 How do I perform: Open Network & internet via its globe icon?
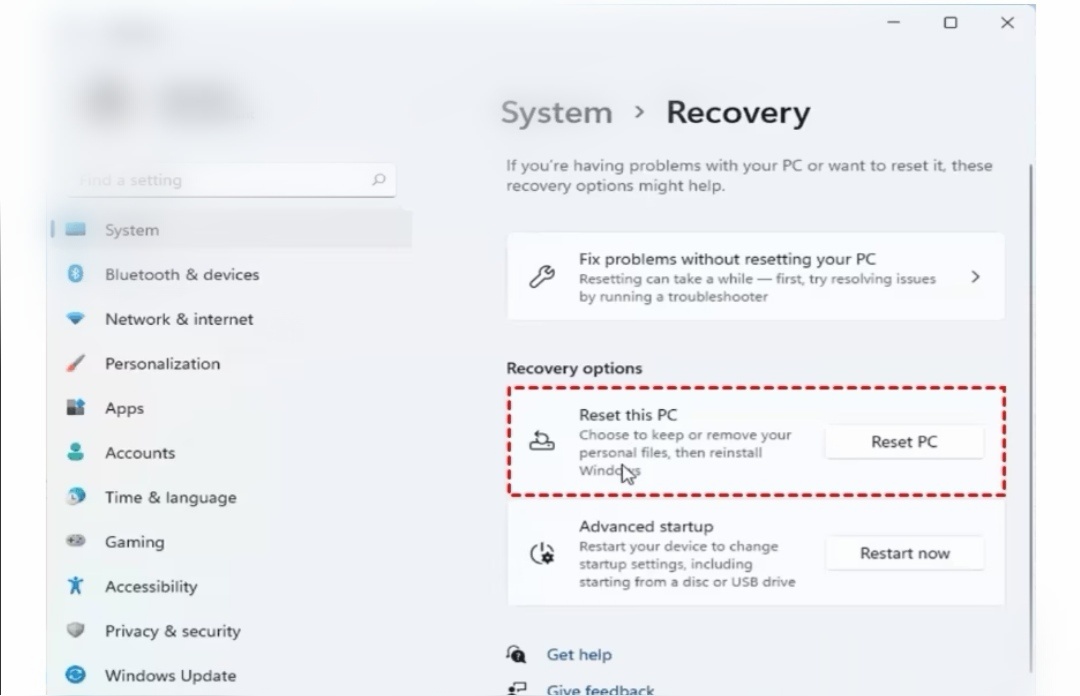tap(76, 319)
